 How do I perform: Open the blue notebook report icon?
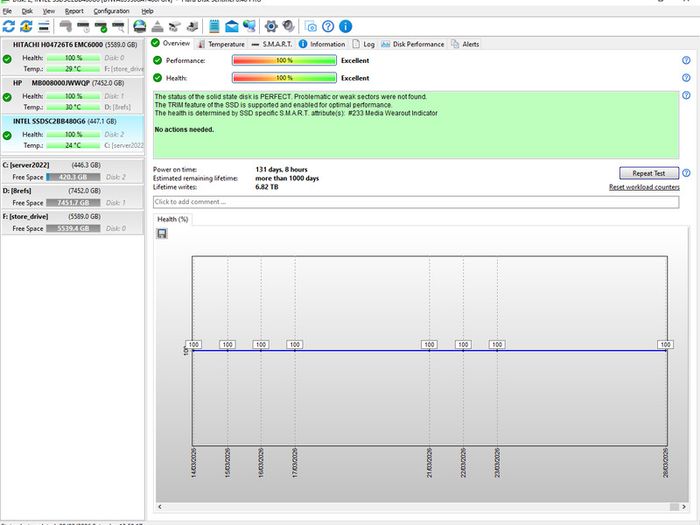pyautogui.click(x=214, y=26)
